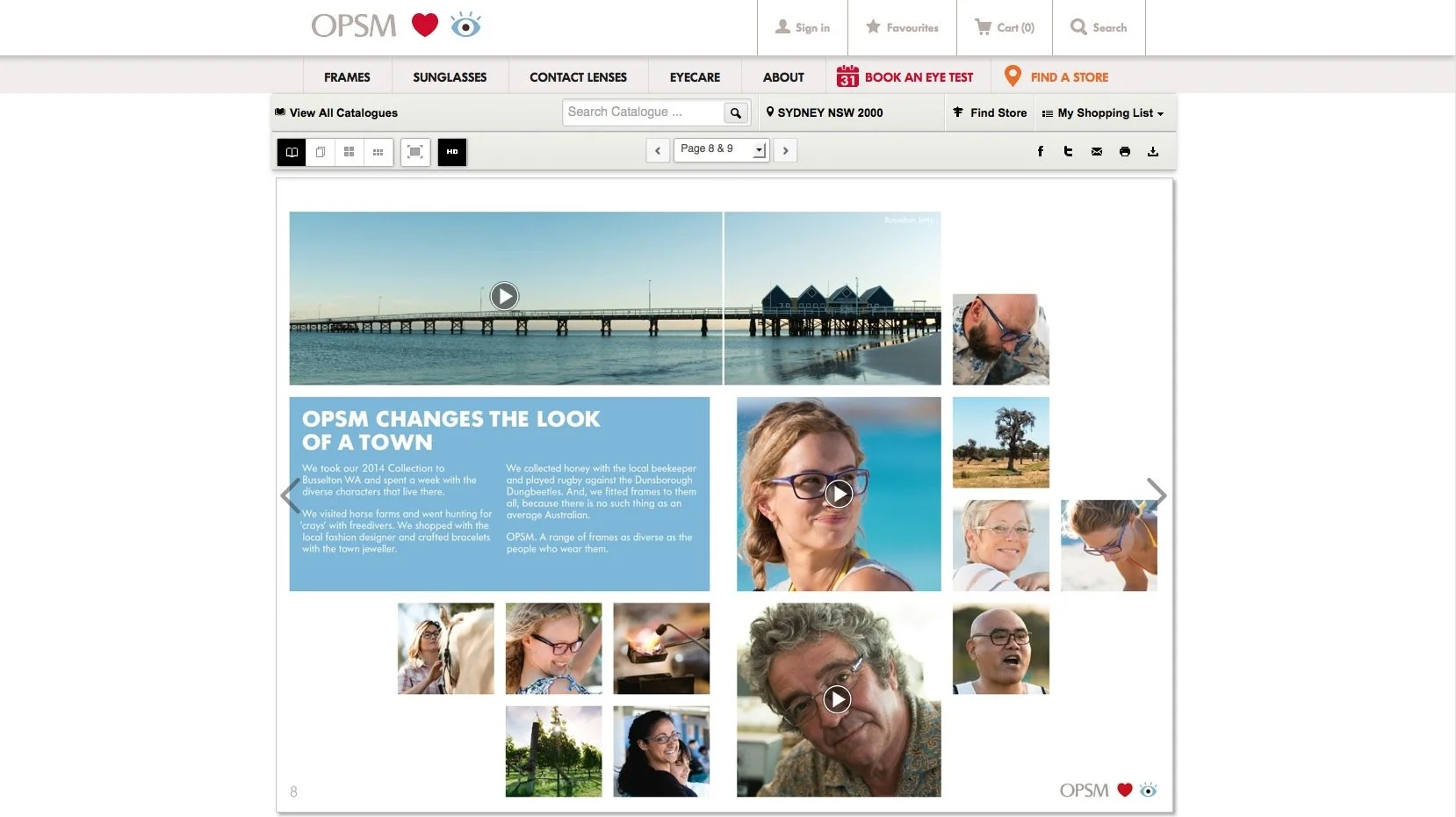The image size is (1456, 817).
Task: Play the video of woman with purple glasses
Action: [x=839, y=494]
